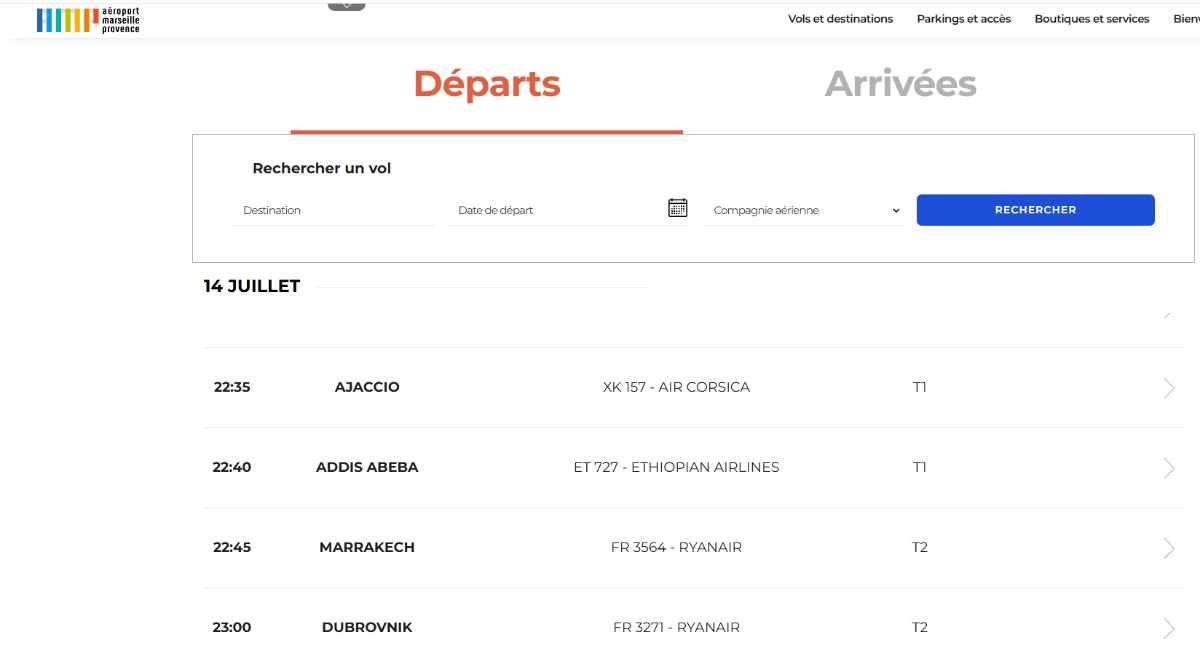This screenshot has height=661, width=1200.
Task: Open the Boutiques et services menu
Action: tap(1092, 19)
